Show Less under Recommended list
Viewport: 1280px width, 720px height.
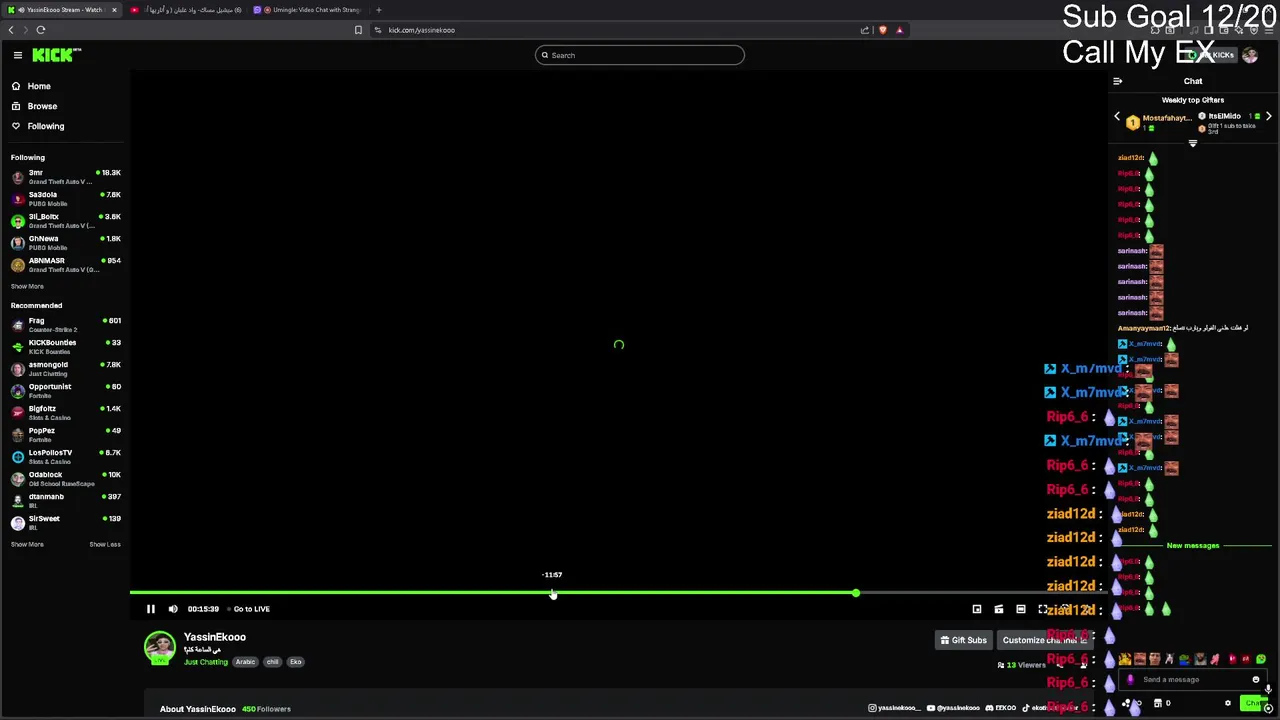105,545
